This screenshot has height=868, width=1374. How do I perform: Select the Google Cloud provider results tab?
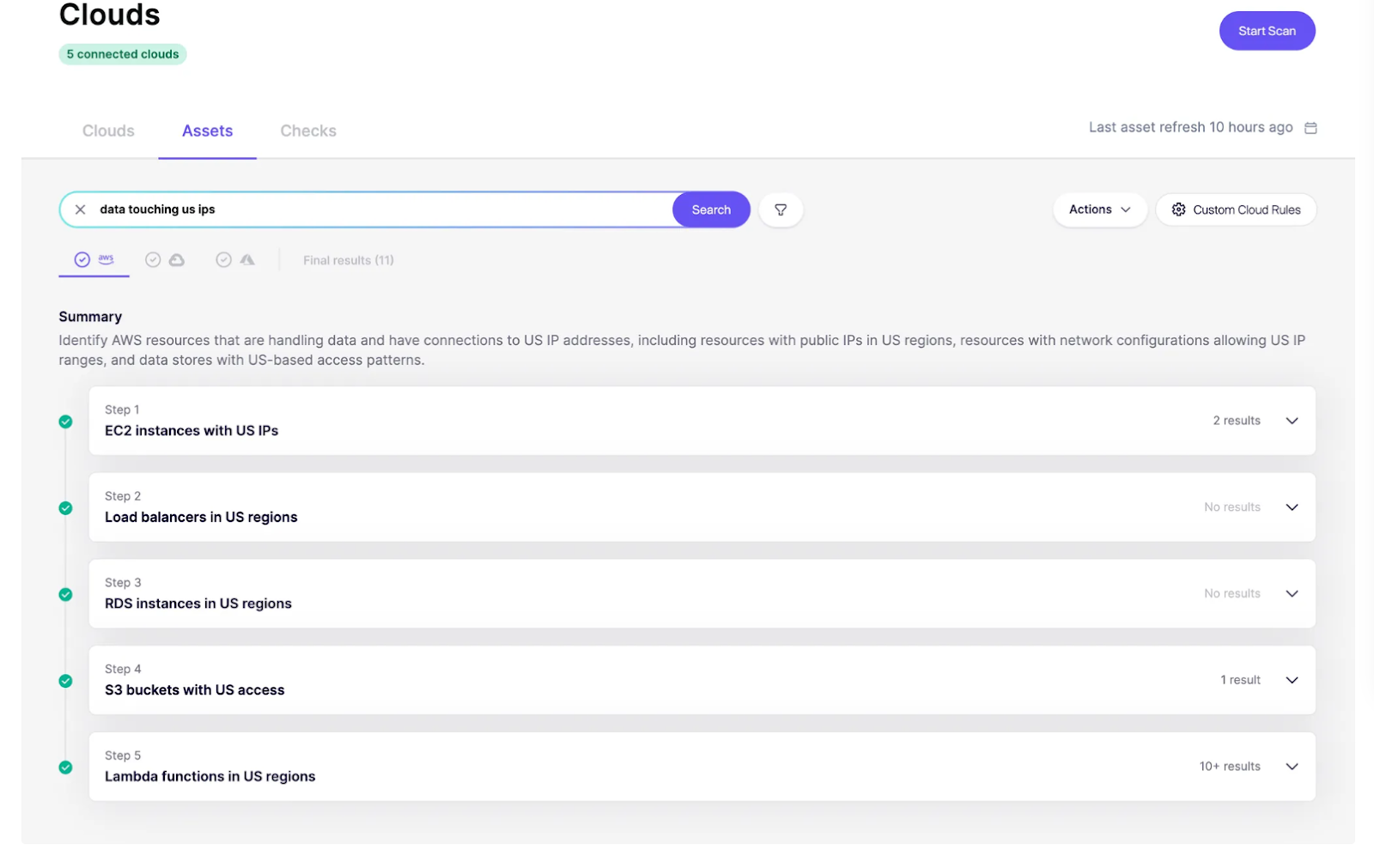click(165, 259)
